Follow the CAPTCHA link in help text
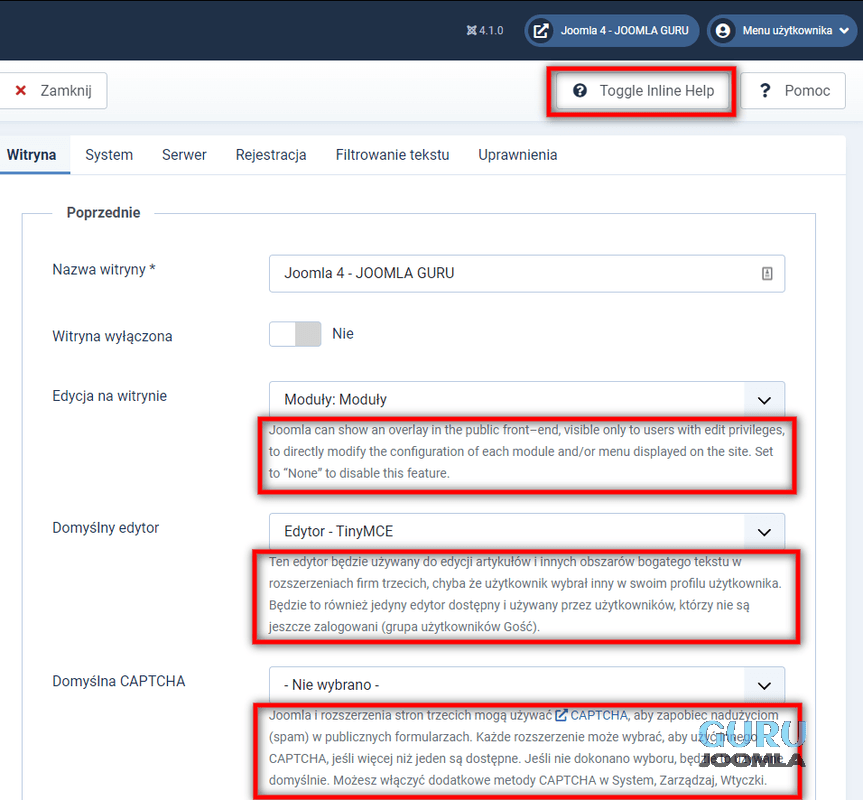This screenshot has height=800, width=863. pos(598,715)
